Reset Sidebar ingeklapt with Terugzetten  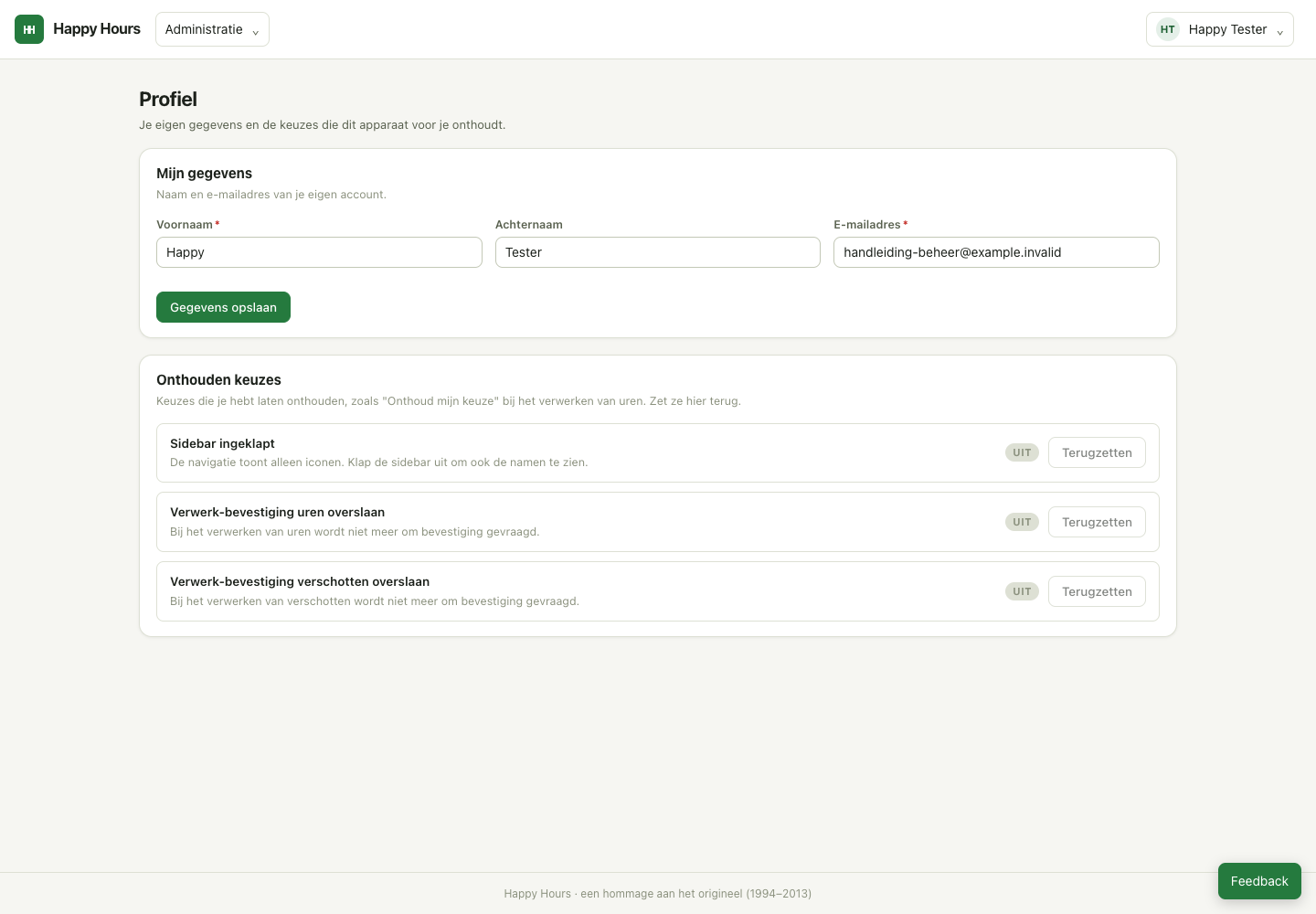pyautogui.click(x=1097, y=452)
